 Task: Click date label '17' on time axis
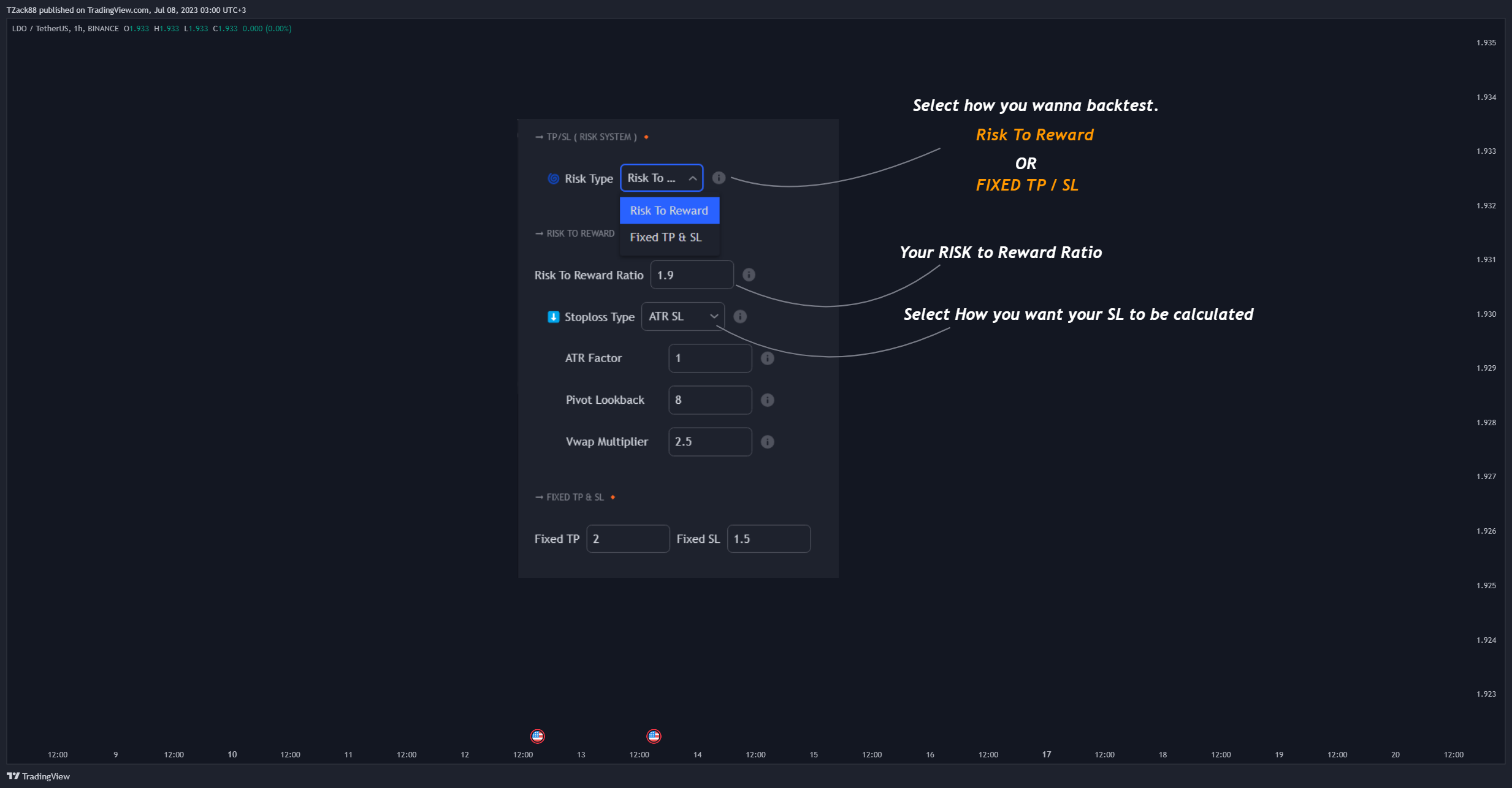coord(1046,754)
